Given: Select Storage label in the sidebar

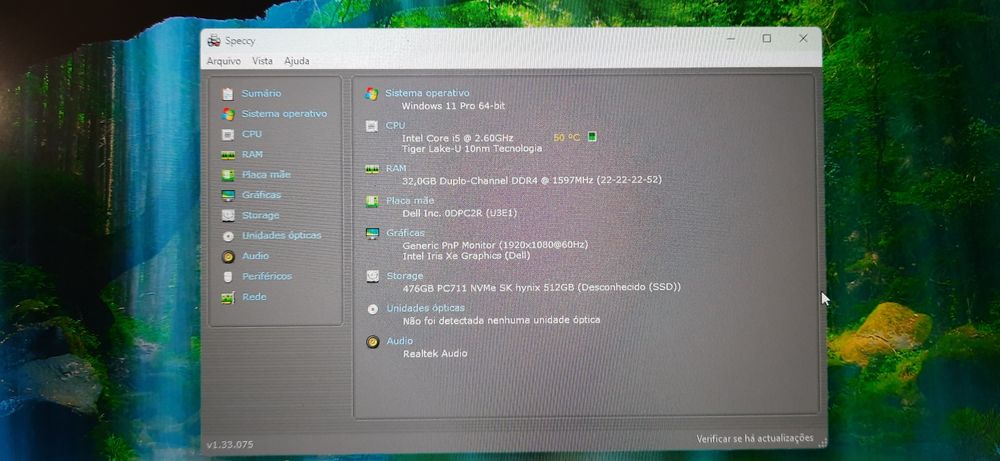Looking at the screenshot, I should click(260, 216).
